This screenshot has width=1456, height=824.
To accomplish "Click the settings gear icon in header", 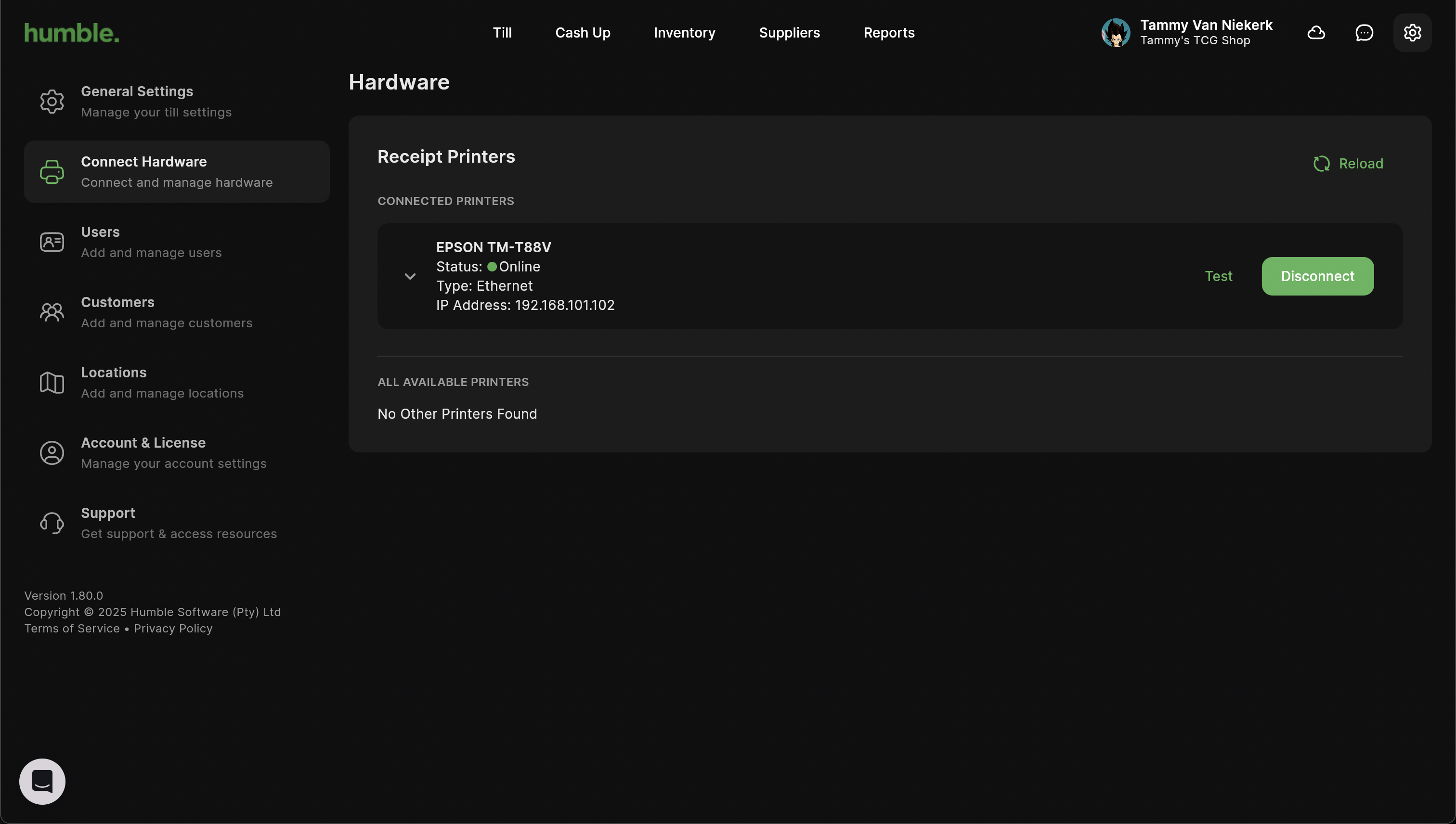I will 1412,33.
